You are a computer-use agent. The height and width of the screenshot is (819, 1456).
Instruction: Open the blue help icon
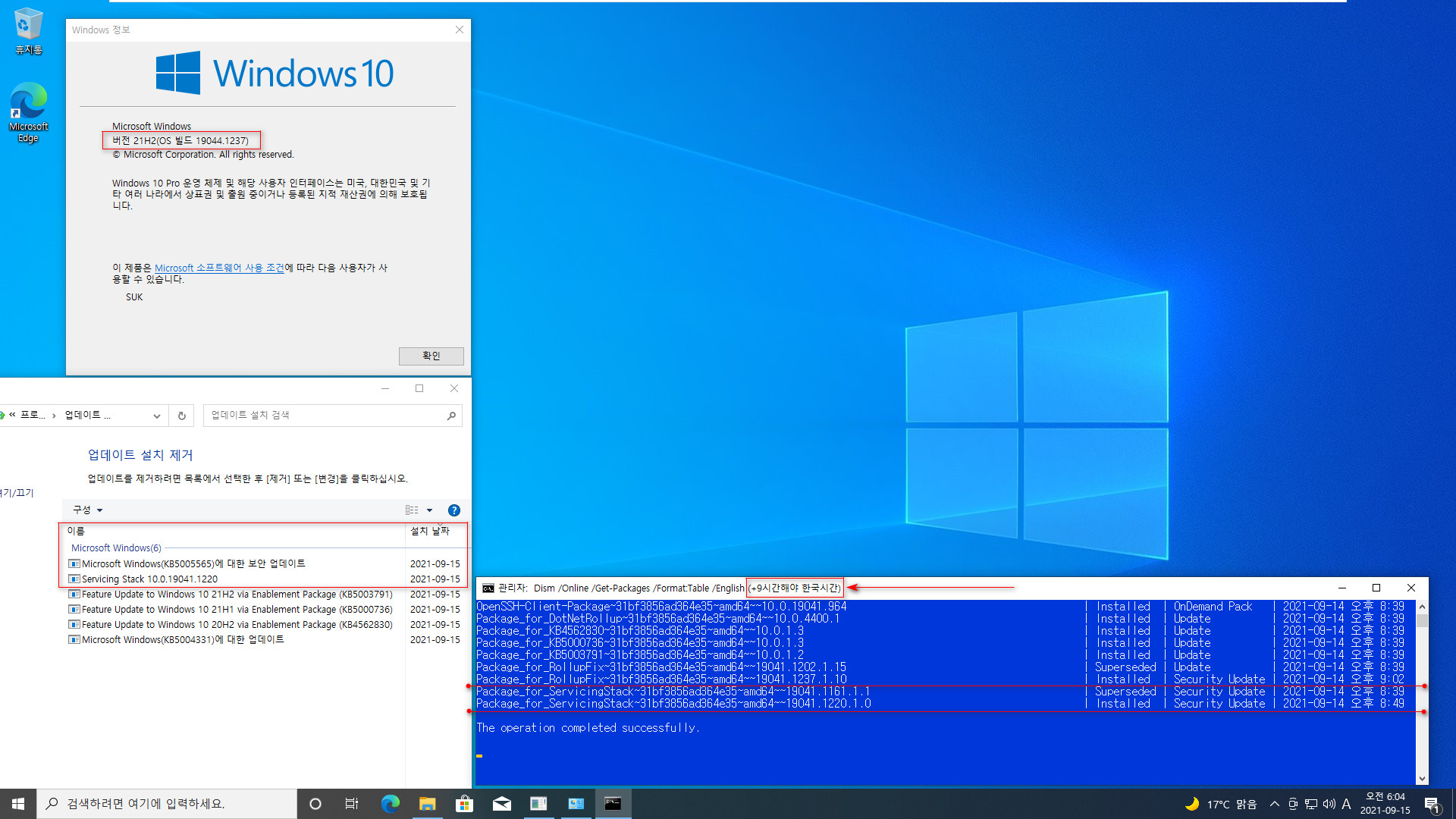454,510
